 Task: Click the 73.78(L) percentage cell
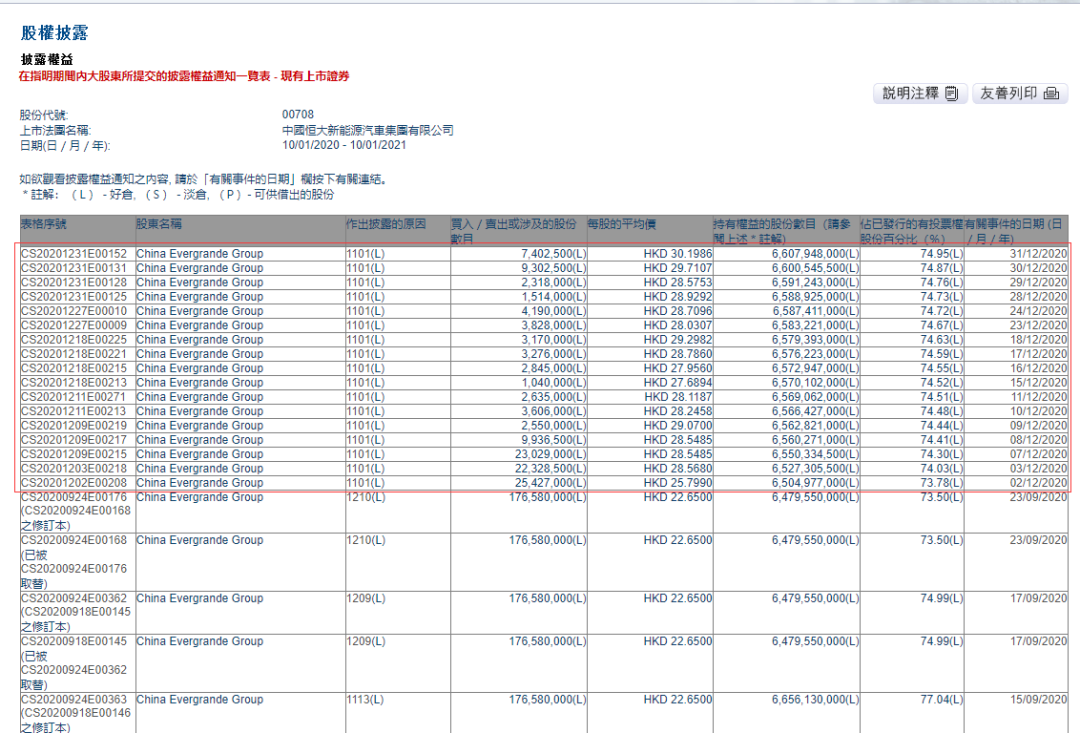(942, 483)
